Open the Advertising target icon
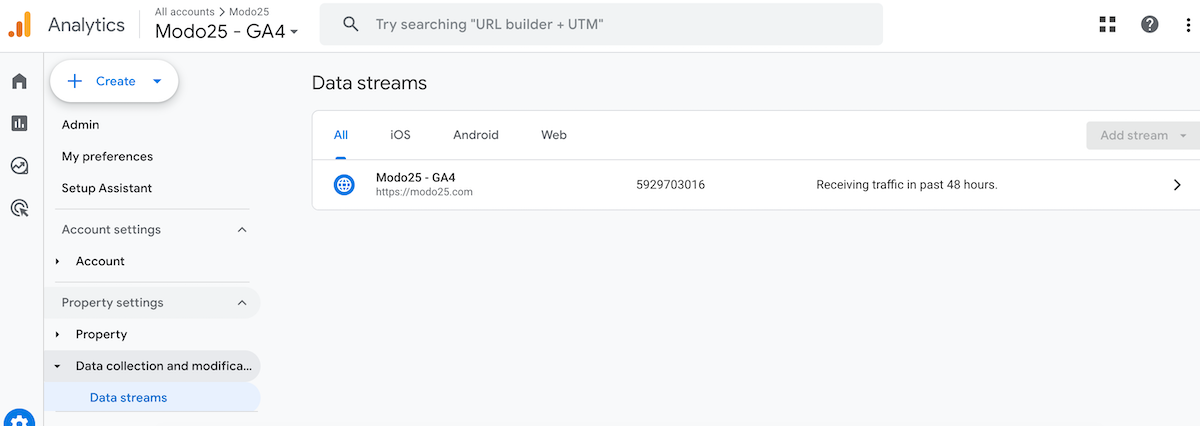This screenshot has height=426, width=1200. 19,208
